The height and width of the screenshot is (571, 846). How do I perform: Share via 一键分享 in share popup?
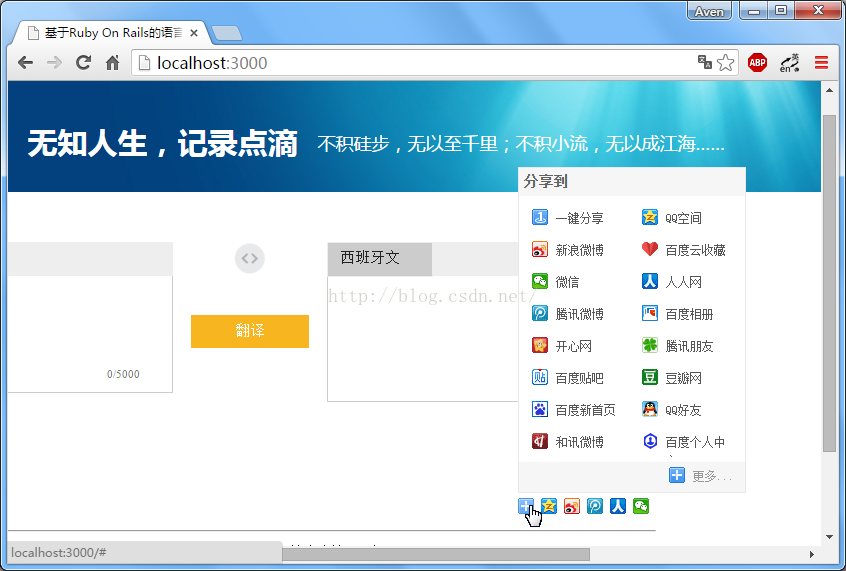tap(568, 217)
